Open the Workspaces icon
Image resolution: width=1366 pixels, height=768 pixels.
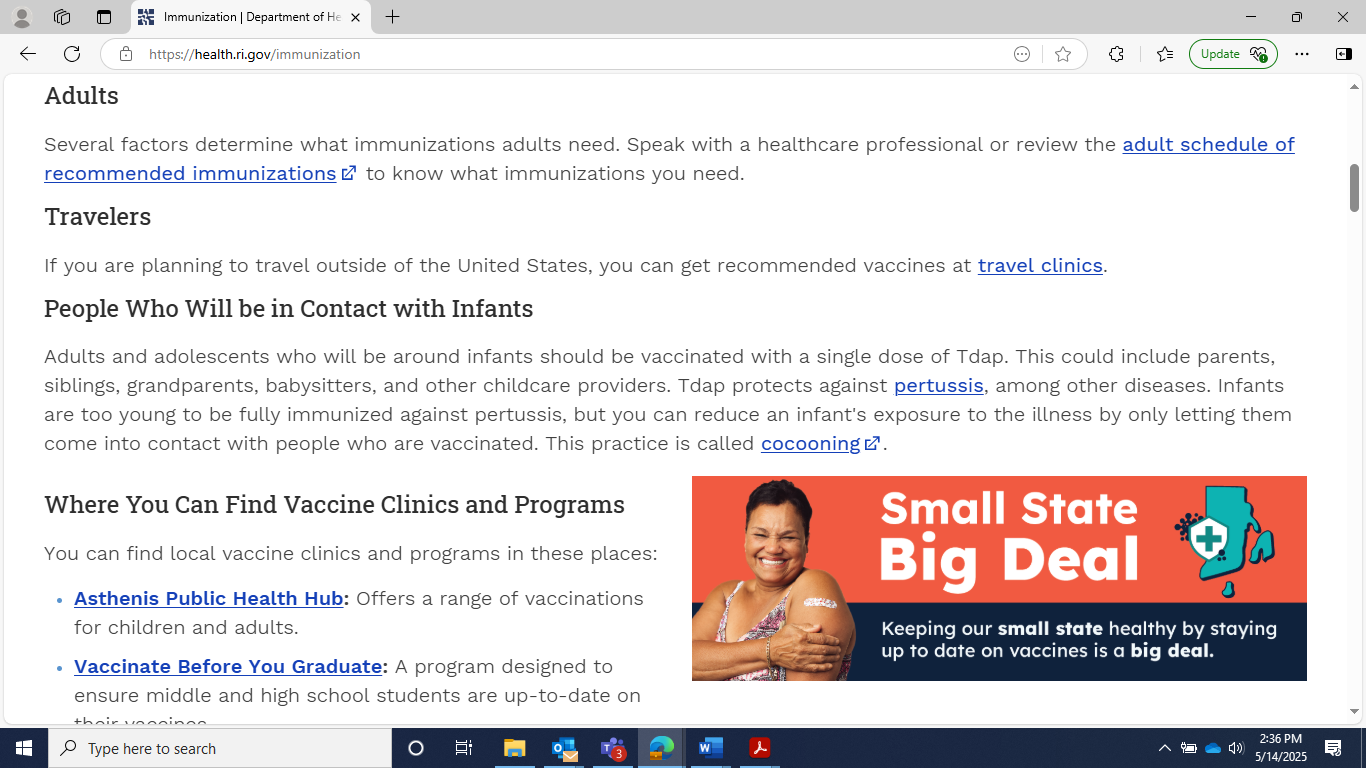click(x=62, y=17)
